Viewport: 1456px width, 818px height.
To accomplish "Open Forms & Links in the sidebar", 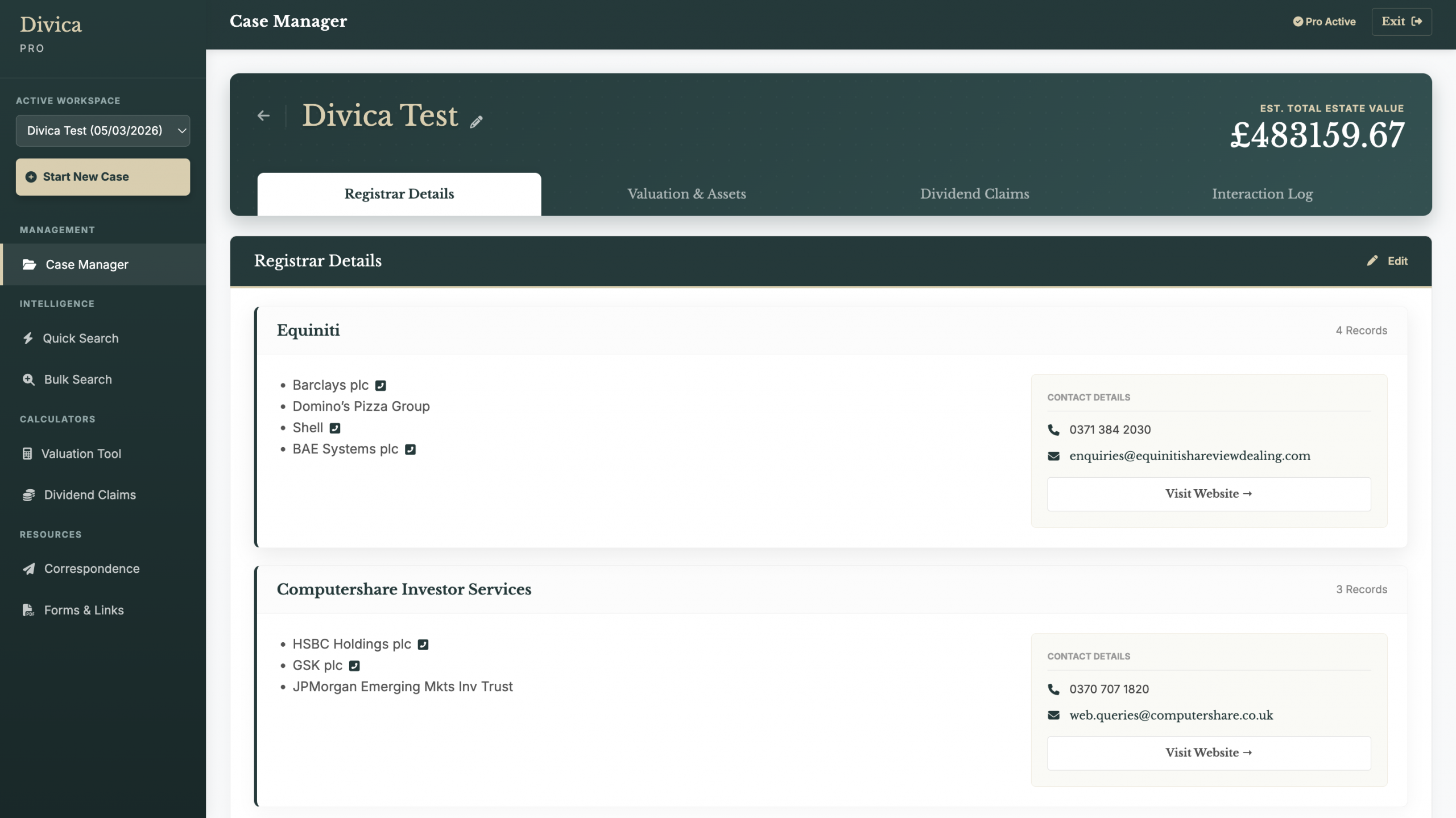I will (103, 610).
